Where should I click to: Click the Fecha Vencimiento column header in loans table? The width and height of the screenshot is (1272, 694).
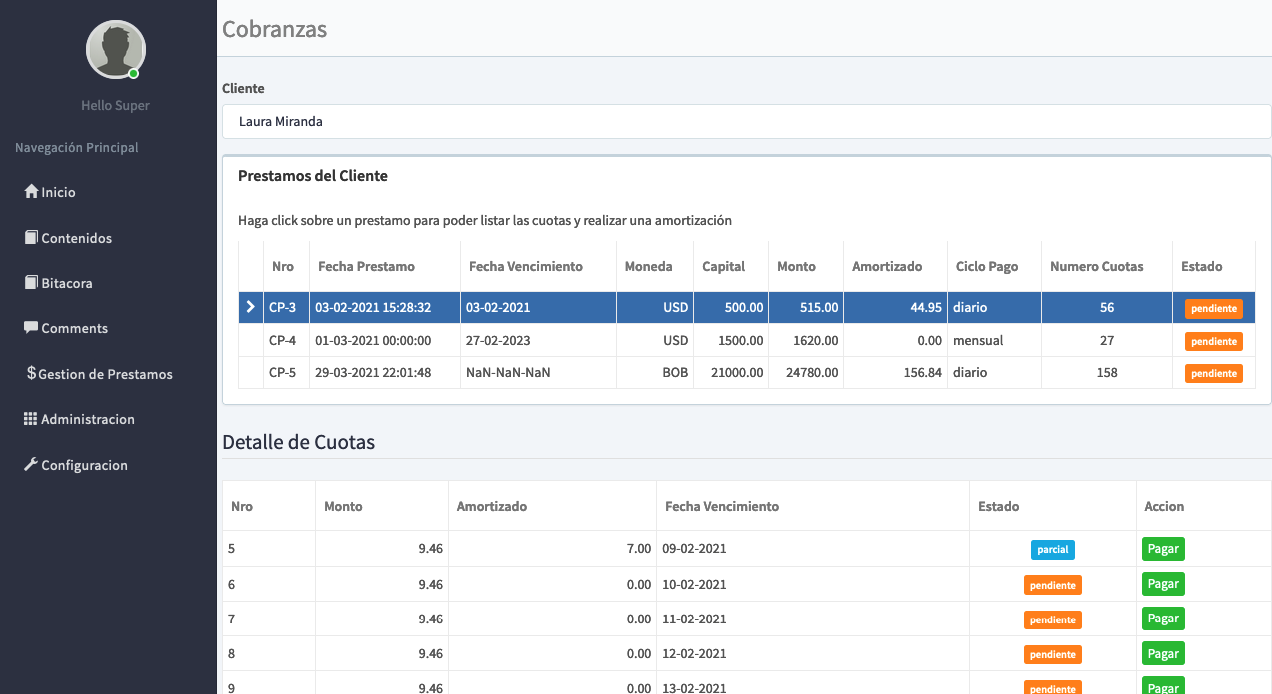coord(525,267)
